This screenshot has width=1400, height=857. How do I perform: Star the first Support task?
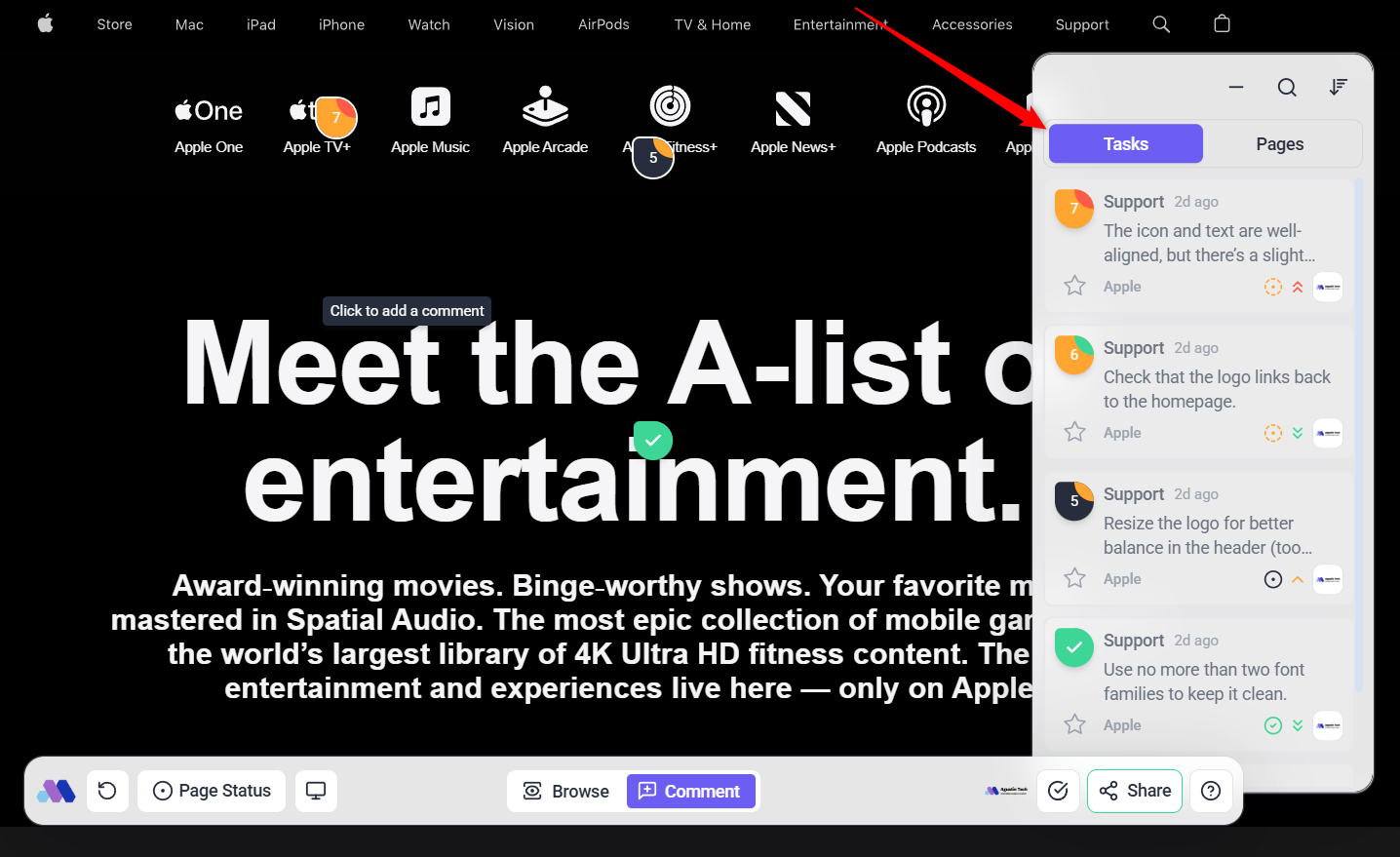[x=1074, y=286]
